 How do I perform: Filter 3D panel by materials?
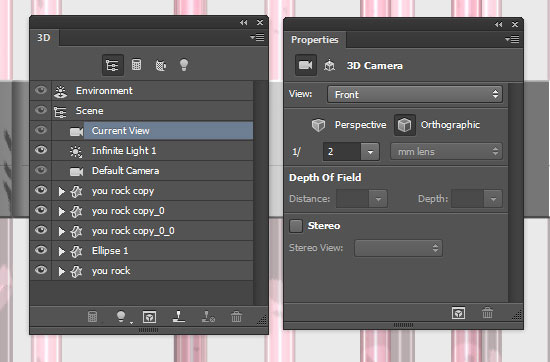(161, 65)
